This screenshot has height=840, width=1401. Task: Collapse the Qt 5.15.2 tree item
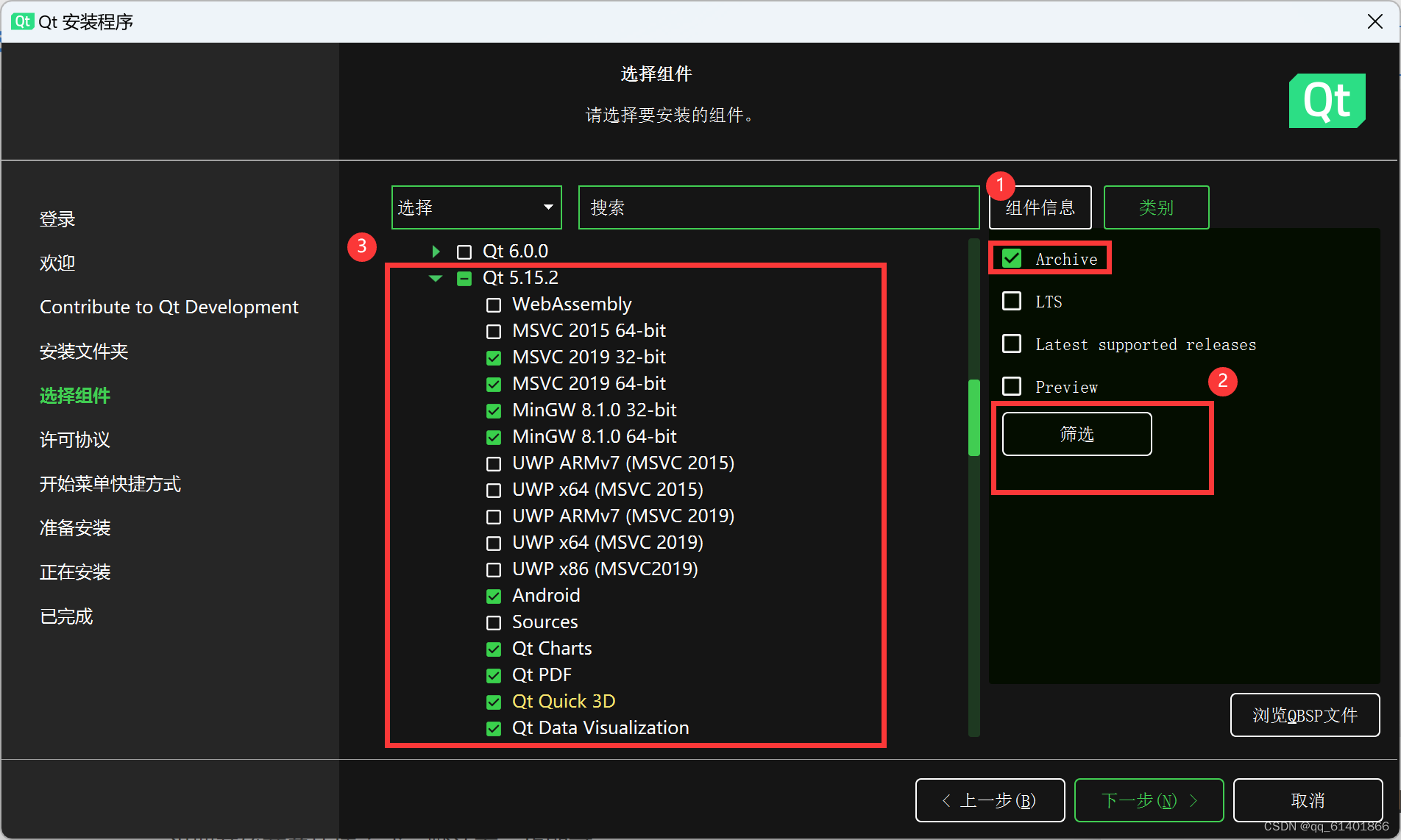pyautogui.click(x=435, y=278)
